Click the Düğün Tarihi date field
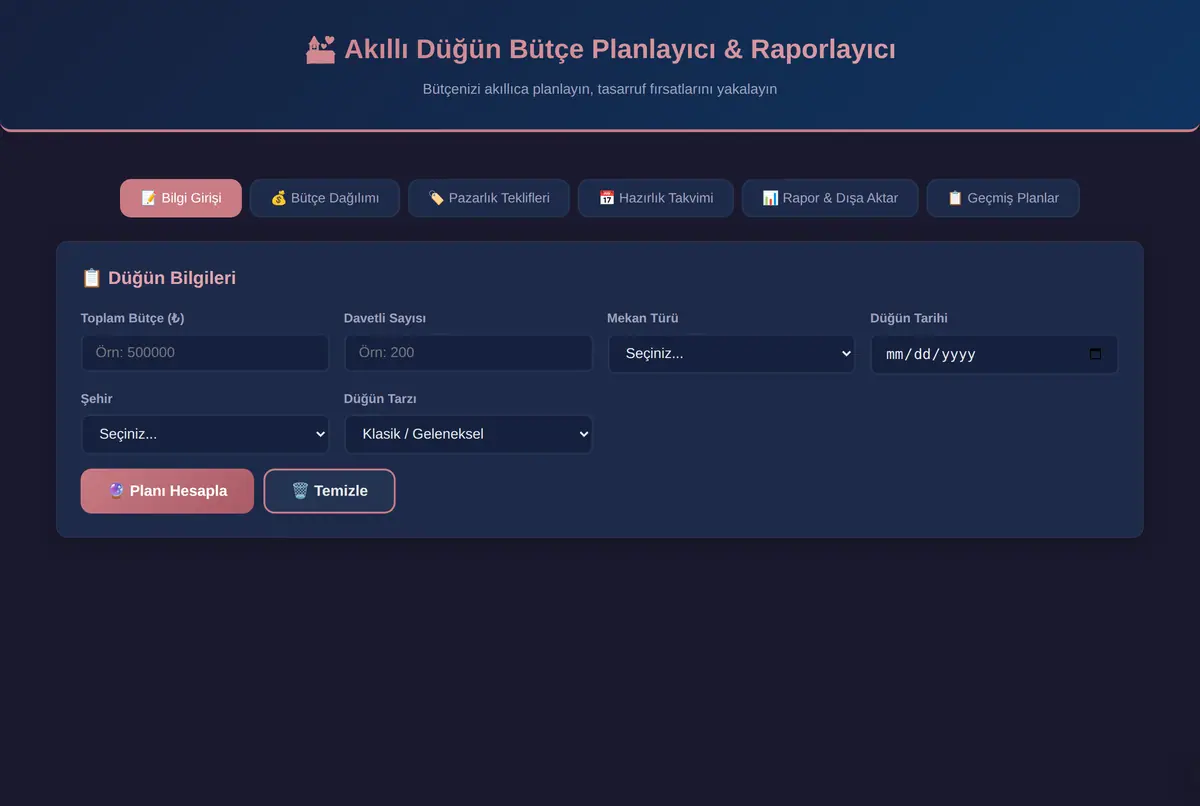 click(994, 354)
